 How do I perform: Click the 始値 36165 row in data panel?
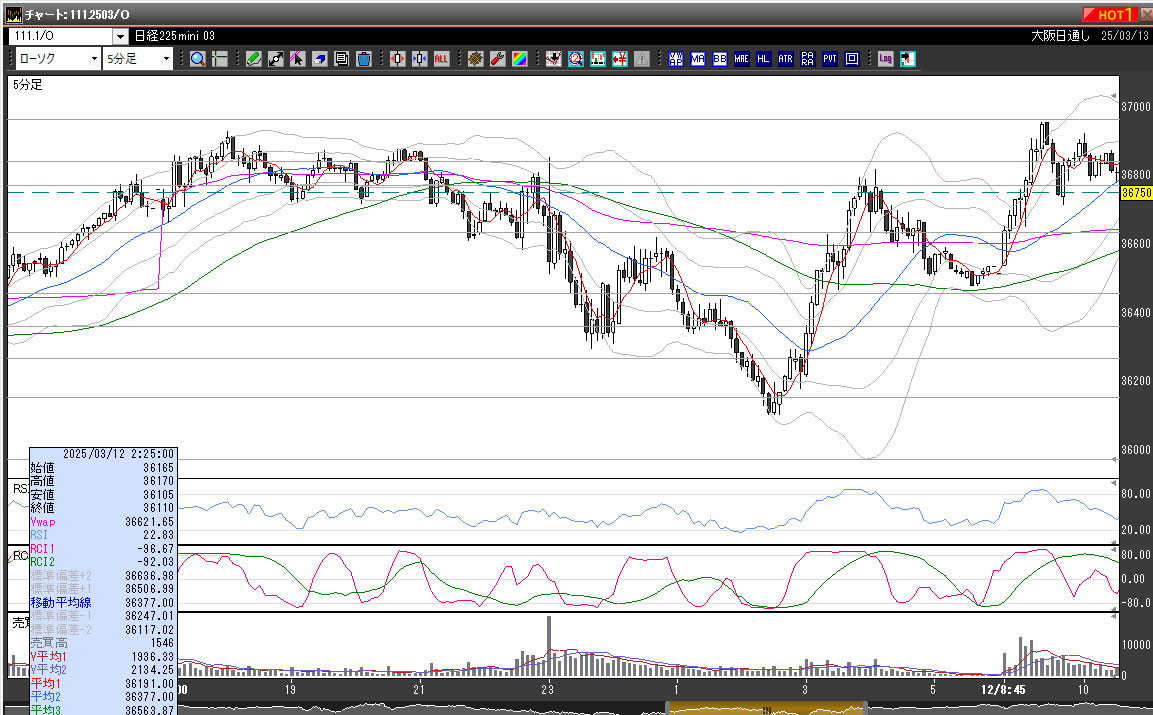click(x=103, y=467)
